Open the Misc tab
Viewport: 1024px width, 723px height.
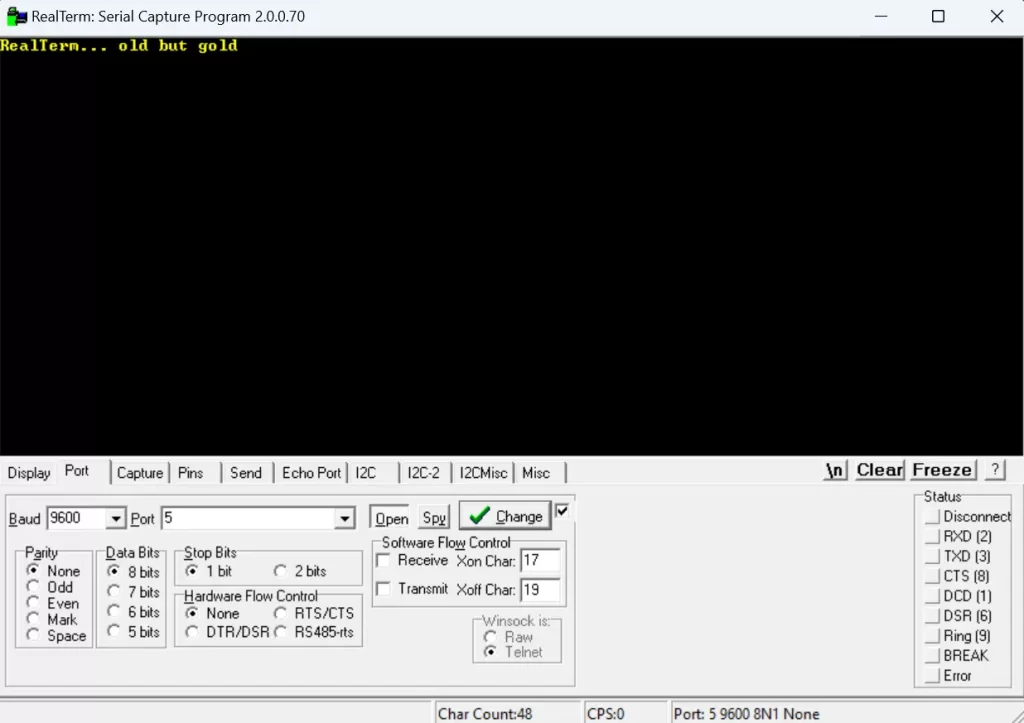point(536,473)
